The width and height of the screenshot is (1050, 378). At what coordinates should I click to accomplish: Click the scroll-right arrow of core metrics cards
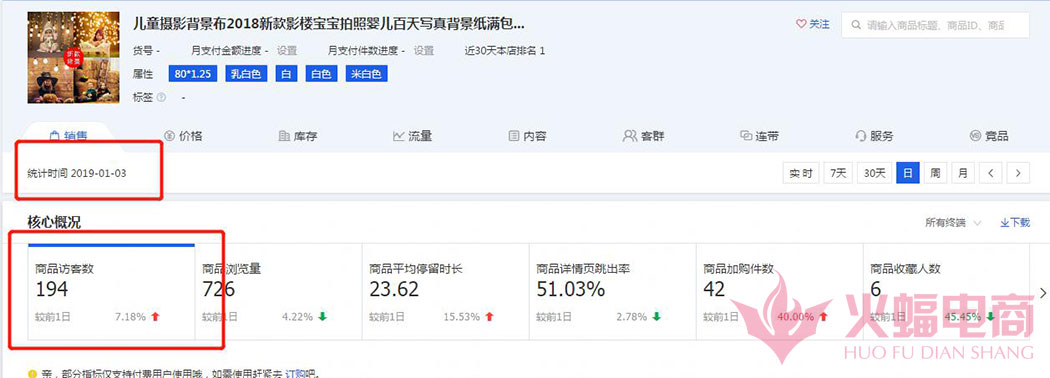pyautogui.click(x=1042, y=292)
